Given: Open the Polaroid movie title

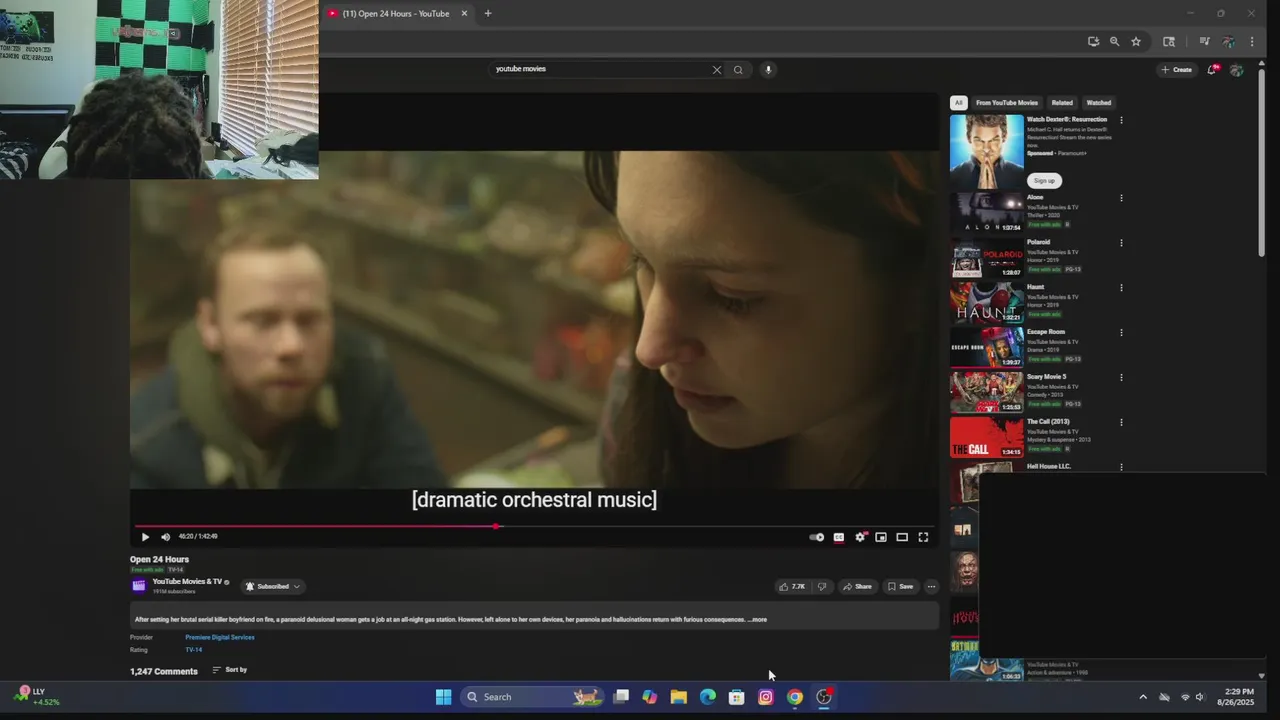Looking at the screenshot, I should (1038, 242).
